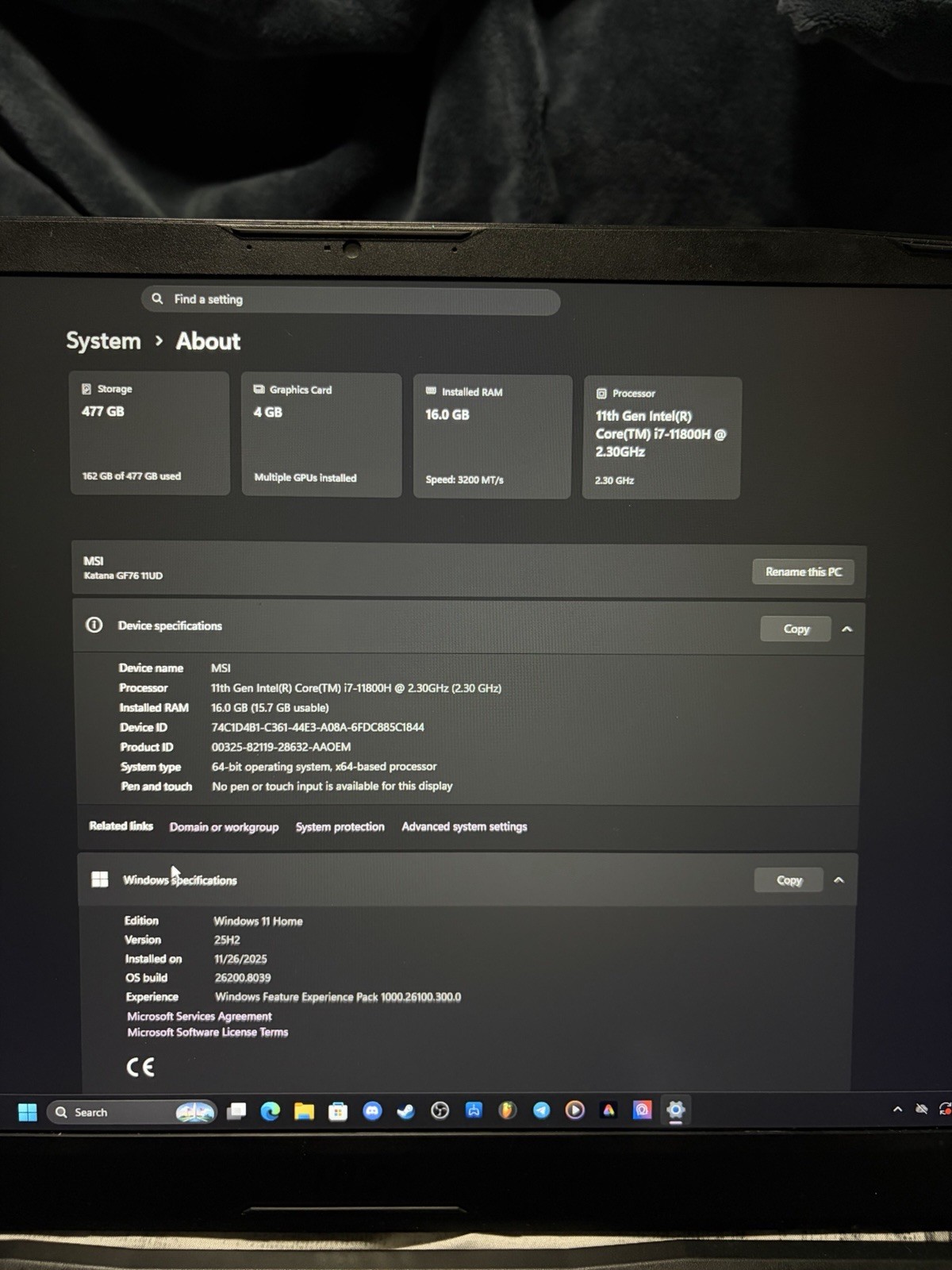Click the Windows logo beside Windows specifications
Viewport: 952px width, 1270px height.
[100, 879]
